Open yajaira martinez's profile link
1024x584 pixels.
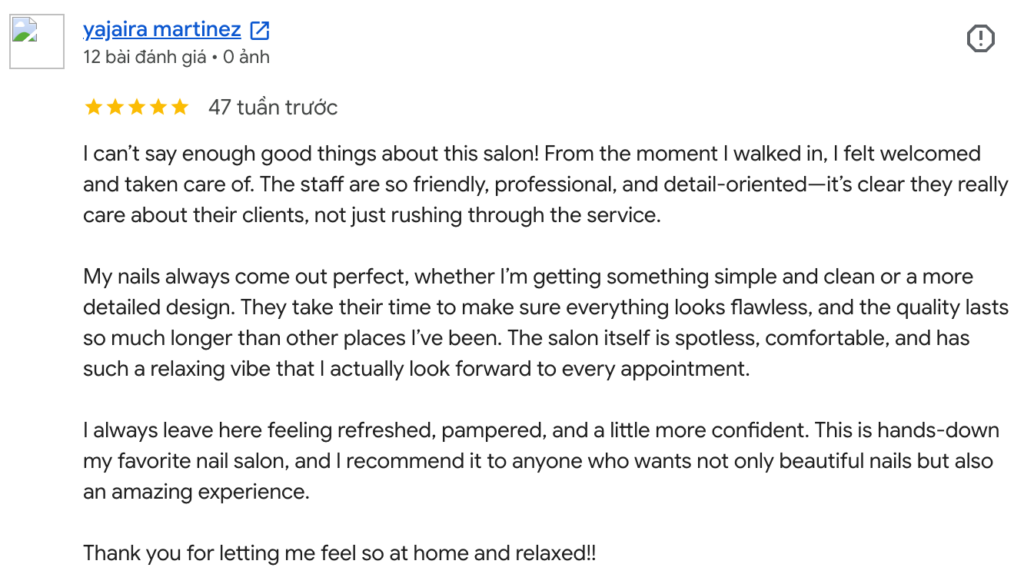coord(162,29)
